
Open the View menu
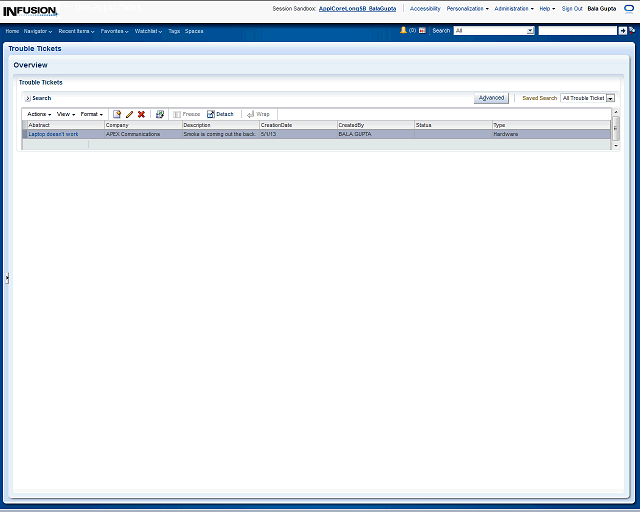[x=66, y=114]
